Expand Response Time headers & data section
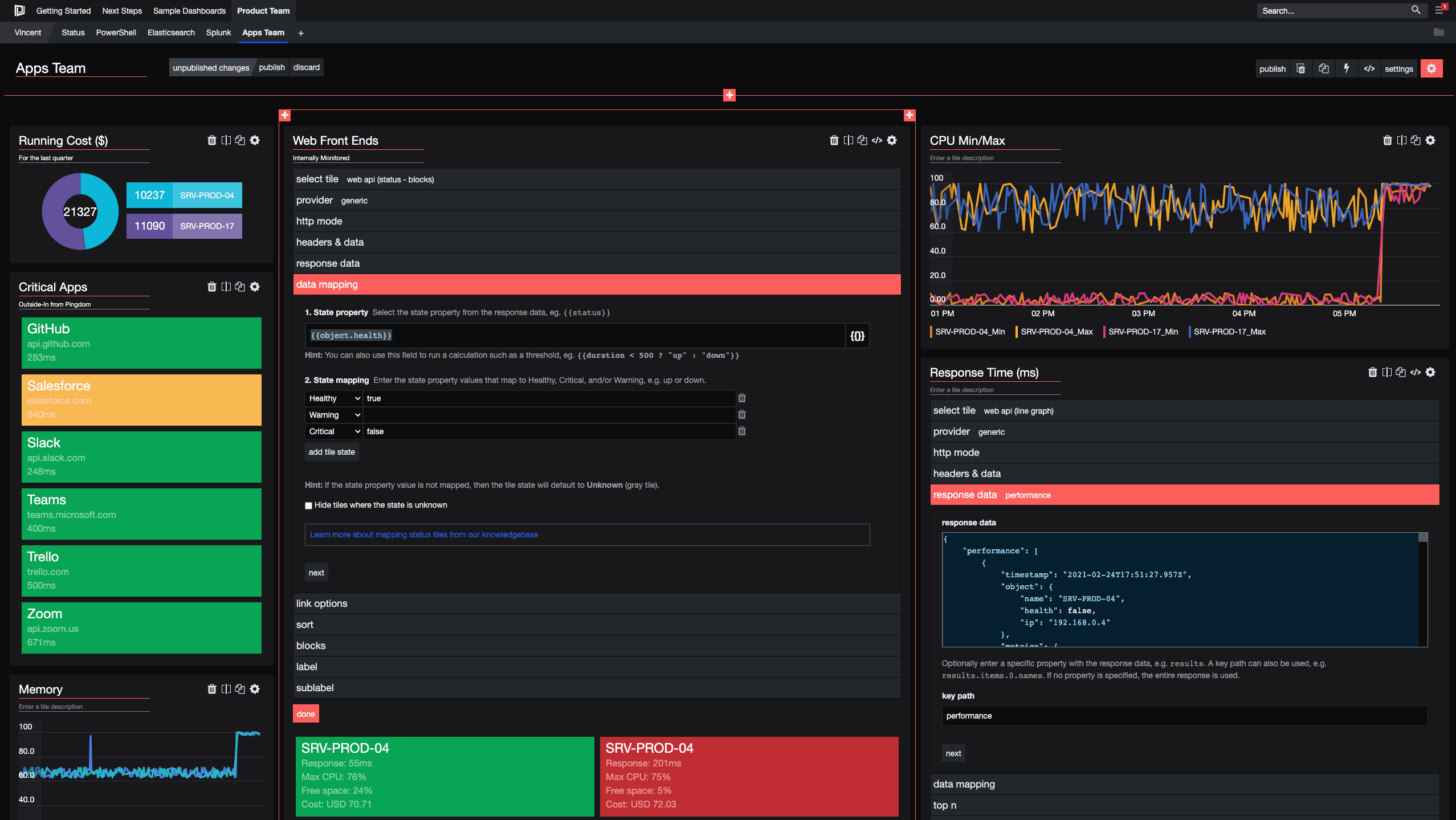The width and height of the screenshot is (1456, 820). coord(1185,474)
